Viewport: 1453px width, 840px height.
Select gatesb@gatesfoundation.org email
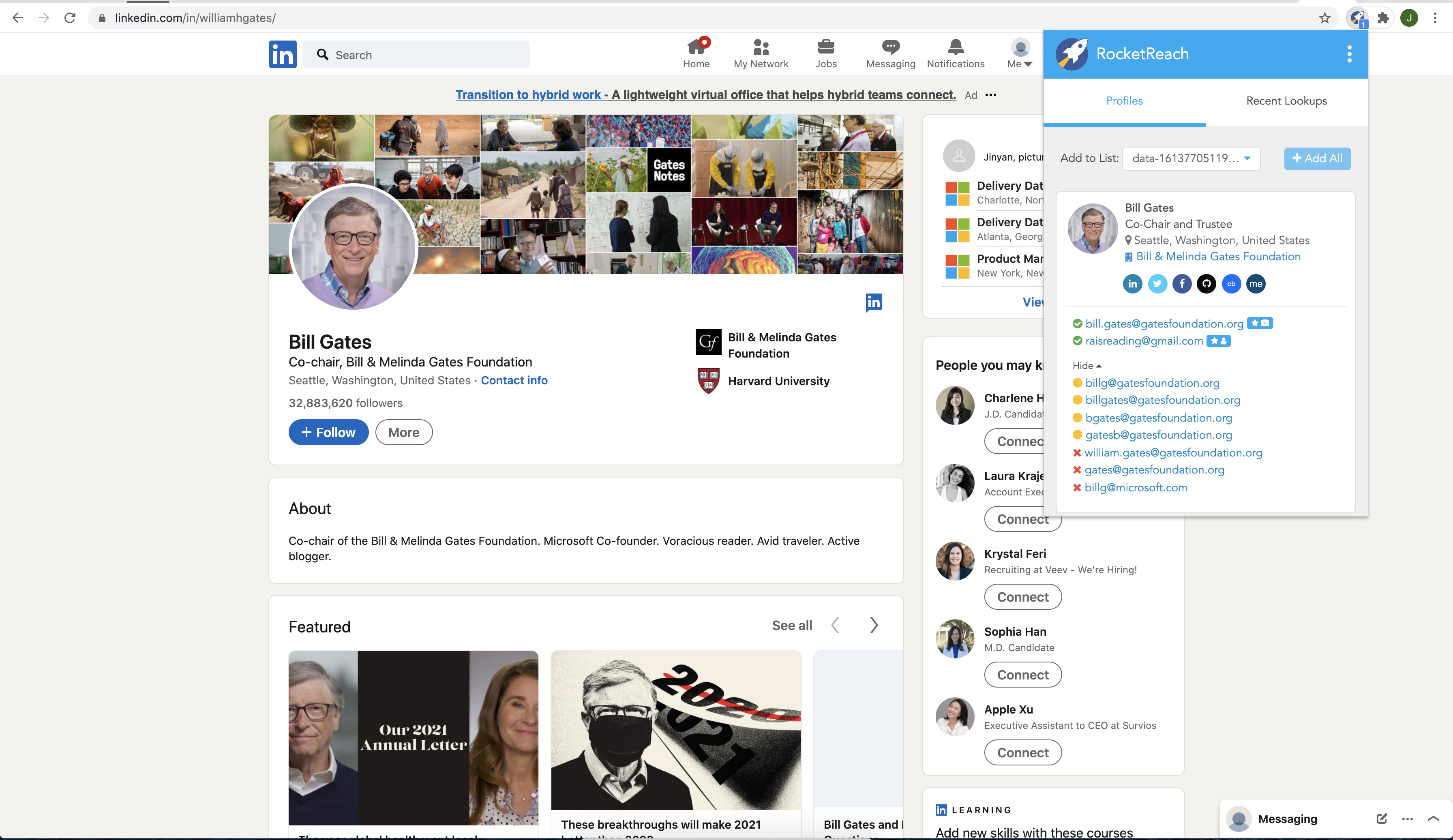click(1158, 435)
